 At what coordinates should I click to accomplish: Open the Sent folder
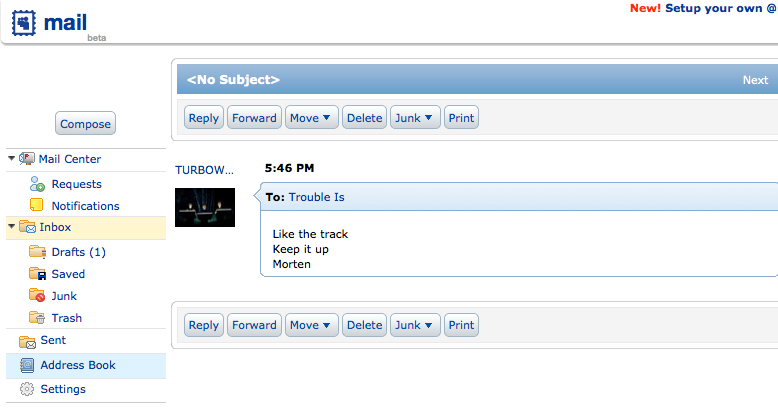click(x=52, y=341)
